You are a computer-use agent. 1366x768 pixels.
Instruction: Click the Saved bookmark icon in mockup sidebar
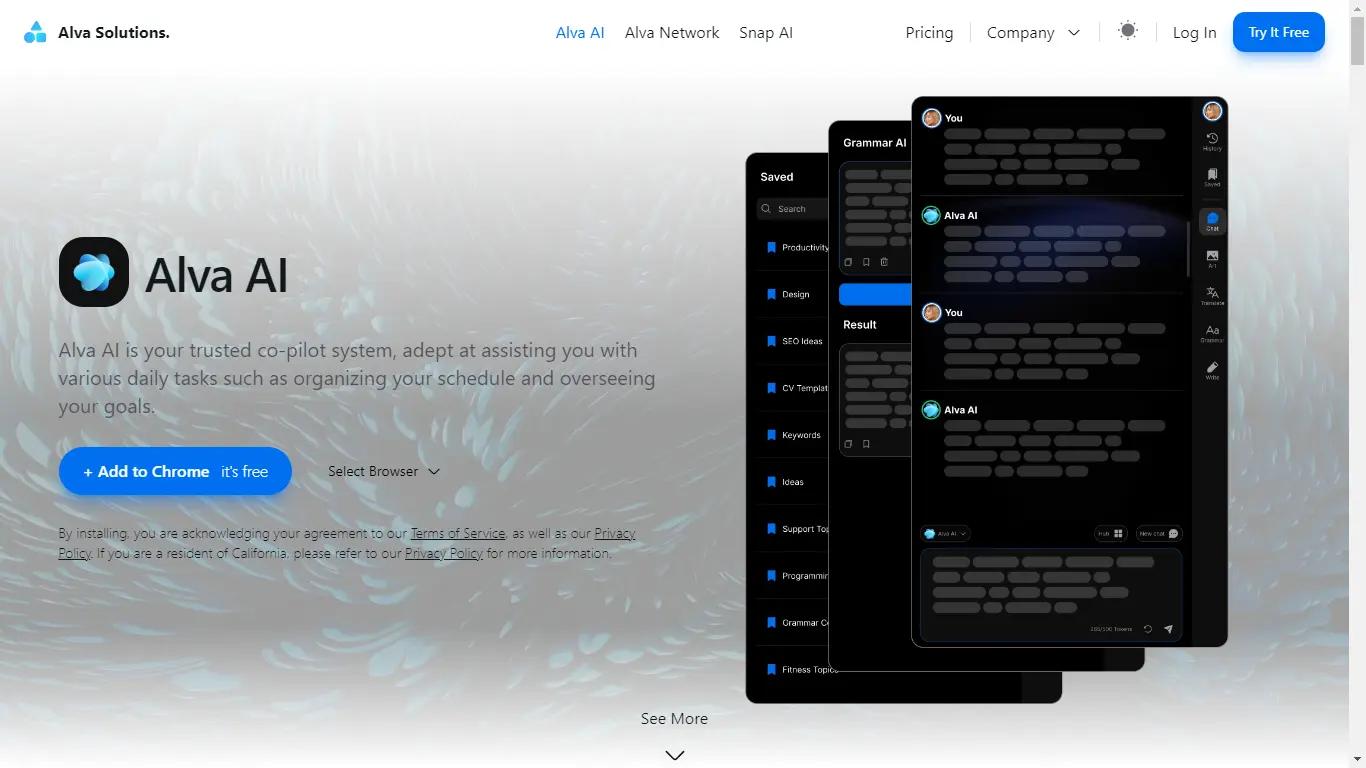1212,177
